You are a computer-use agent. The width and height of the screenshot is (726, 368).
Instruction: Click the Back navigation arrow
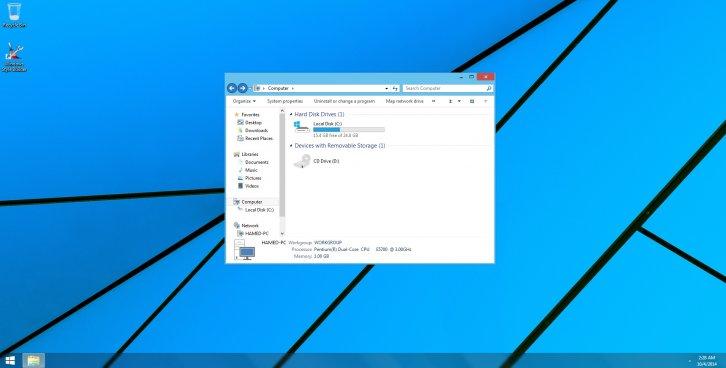(232, 88)
